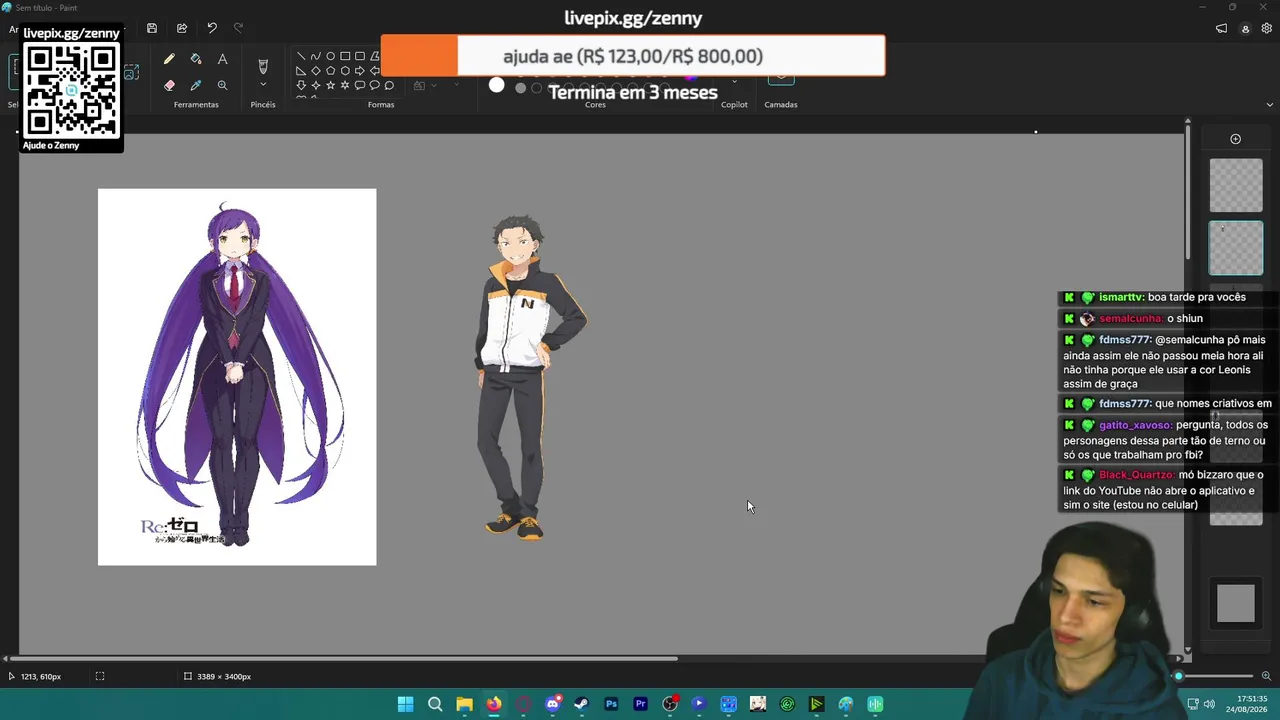1280x720 pixels.
Task: Add a new layer with the plus button
Action: 1235,139
